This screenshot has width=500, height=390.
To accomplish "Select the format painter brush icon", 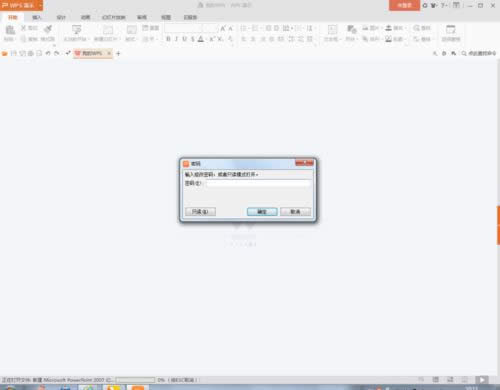I will click(48, 29).
